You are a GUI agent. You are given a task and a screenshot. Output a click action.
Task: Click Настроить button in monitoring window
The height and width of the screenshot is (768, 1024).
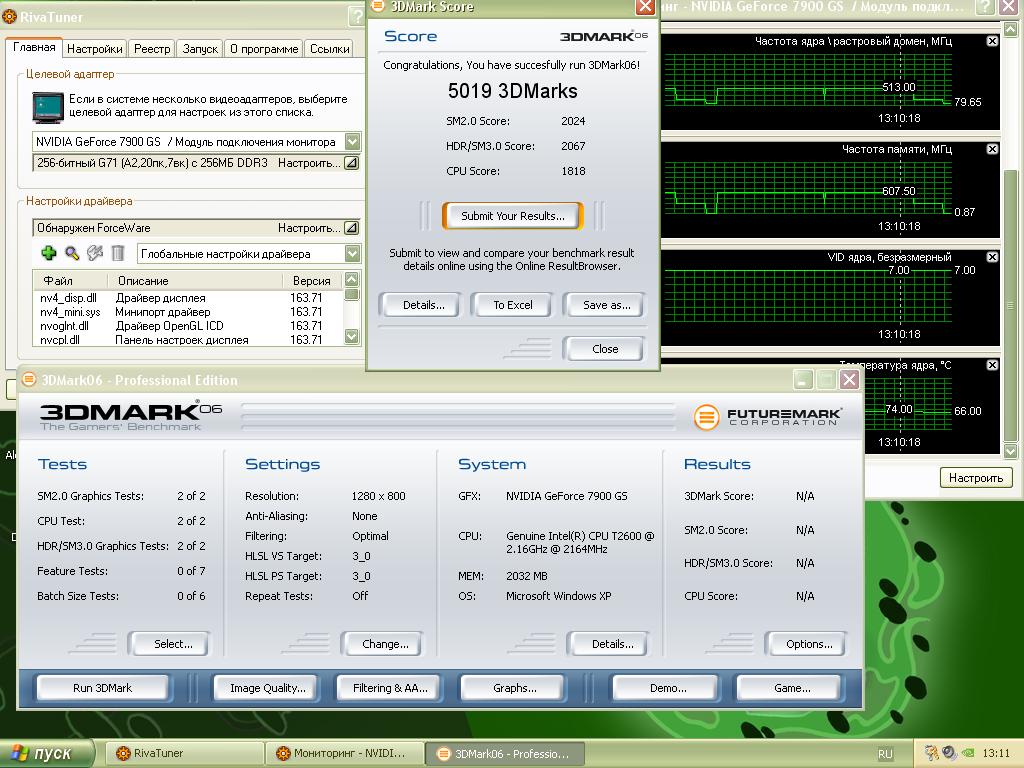coord(976,478)
